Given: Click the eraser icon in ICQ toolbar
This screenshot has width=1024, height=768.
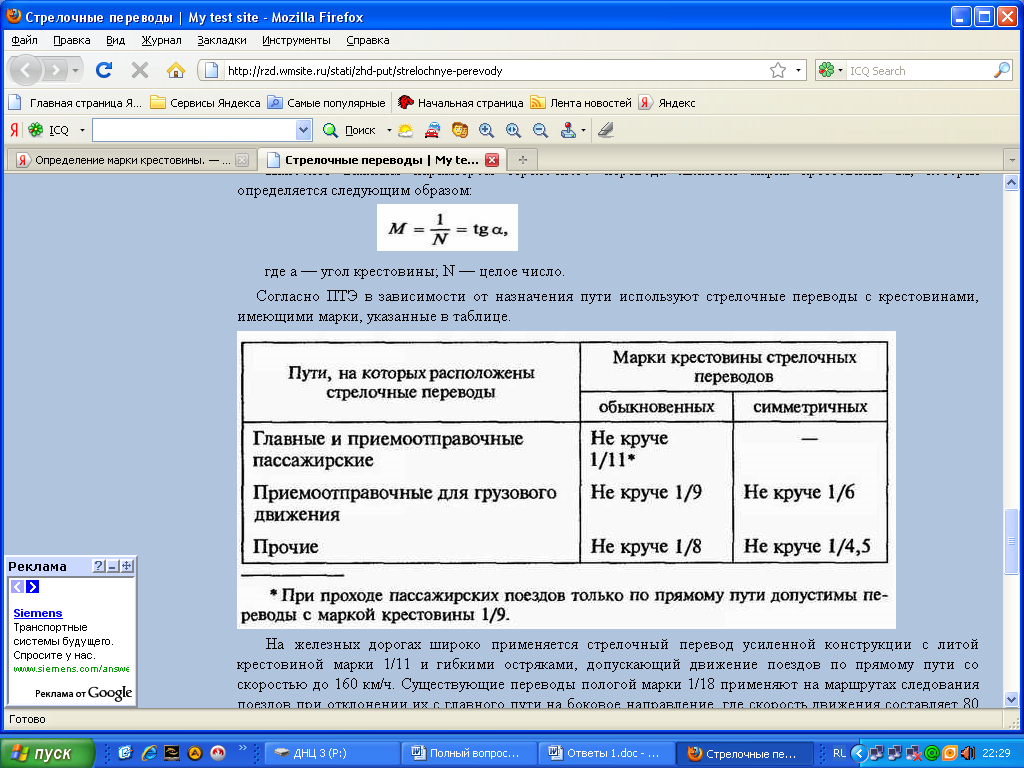Looking at the screenshot, I should (x=606, y=131).
